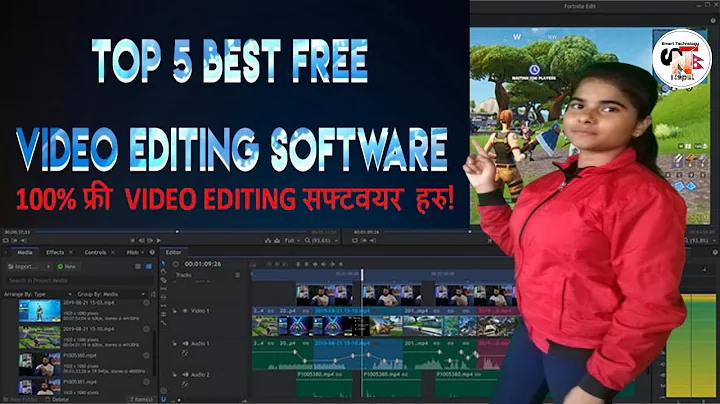
Task: Open the Group By: Media dropdown
Action: tap(111, 294)
